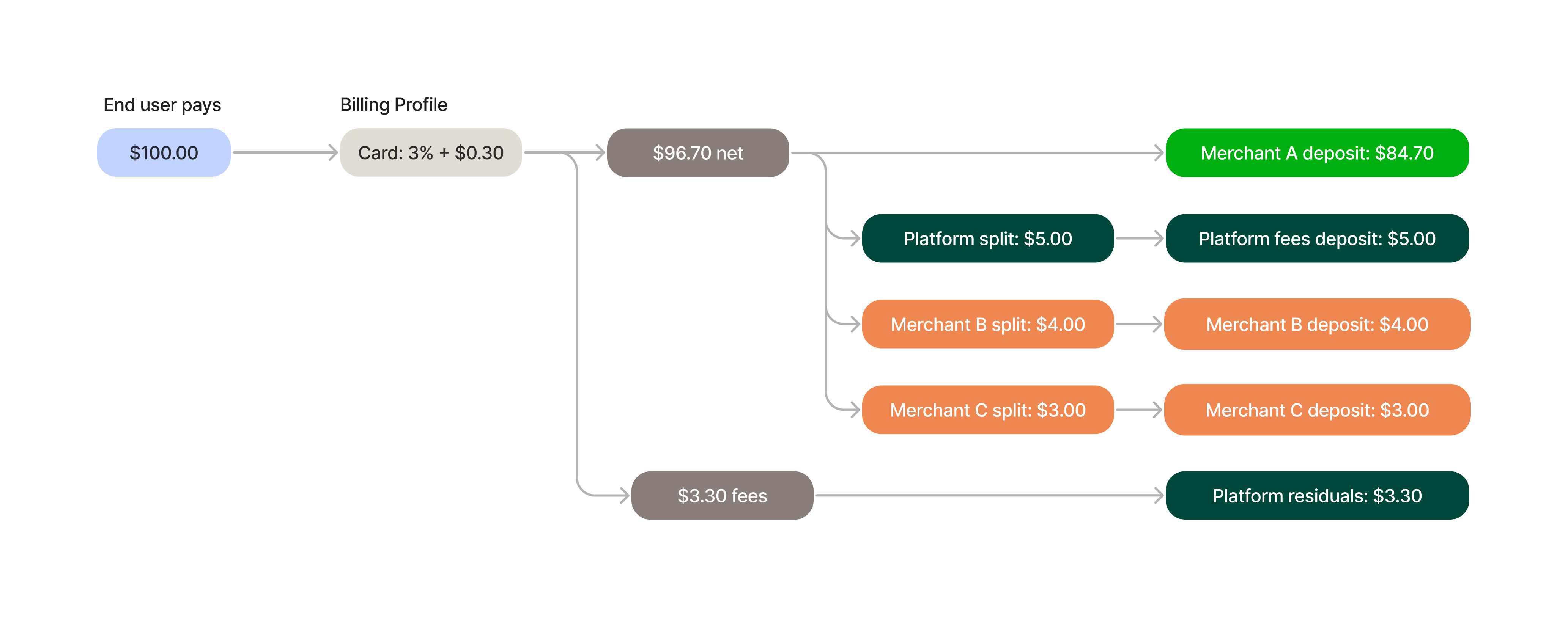Select Merchant B split: $4.00 node

click(x=988, y=324)
